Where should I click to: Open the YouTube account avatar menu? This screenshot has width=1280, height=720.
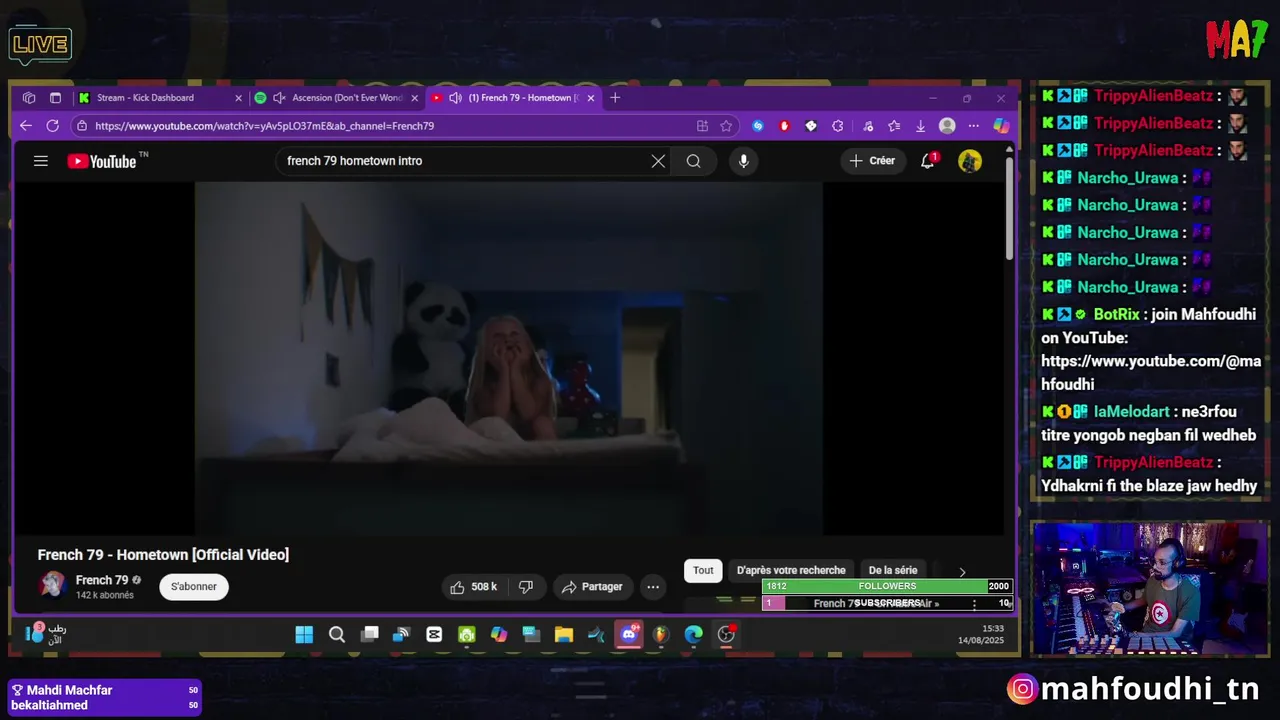969,161
